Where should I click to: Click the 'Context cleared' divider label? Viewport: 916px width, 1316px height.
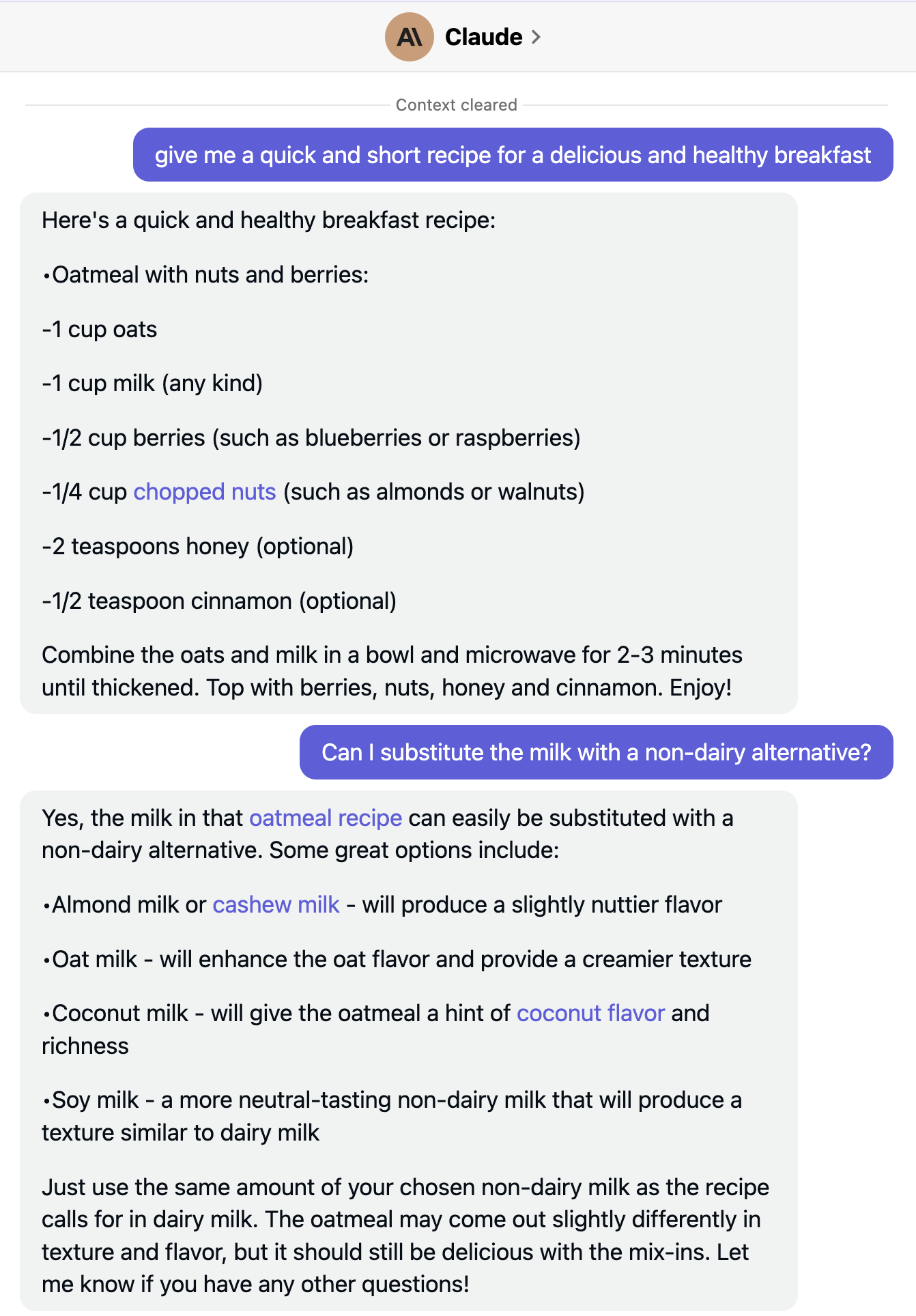(457, 105)
